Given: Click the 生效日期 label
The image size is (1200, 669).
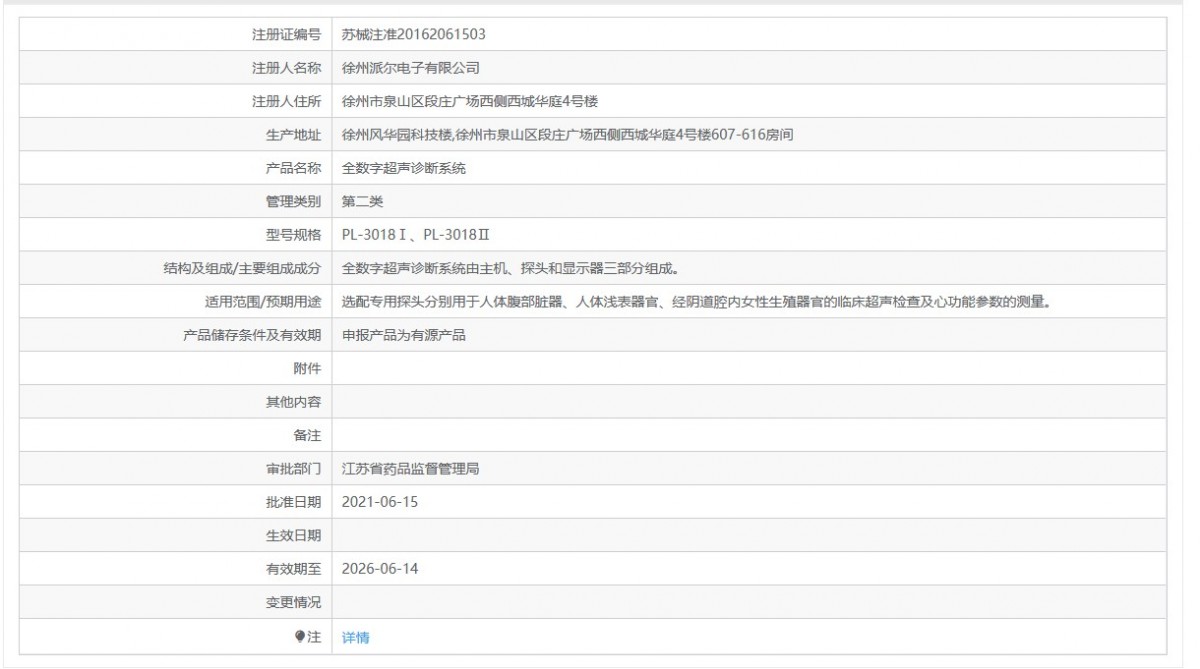Looking at the screenshot, I should 293,536.
